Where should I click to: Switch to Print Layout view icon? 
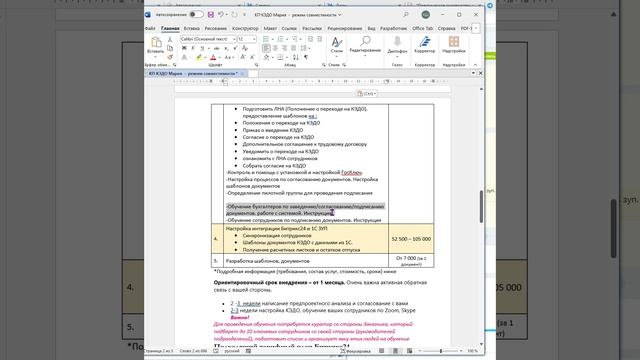395,351
